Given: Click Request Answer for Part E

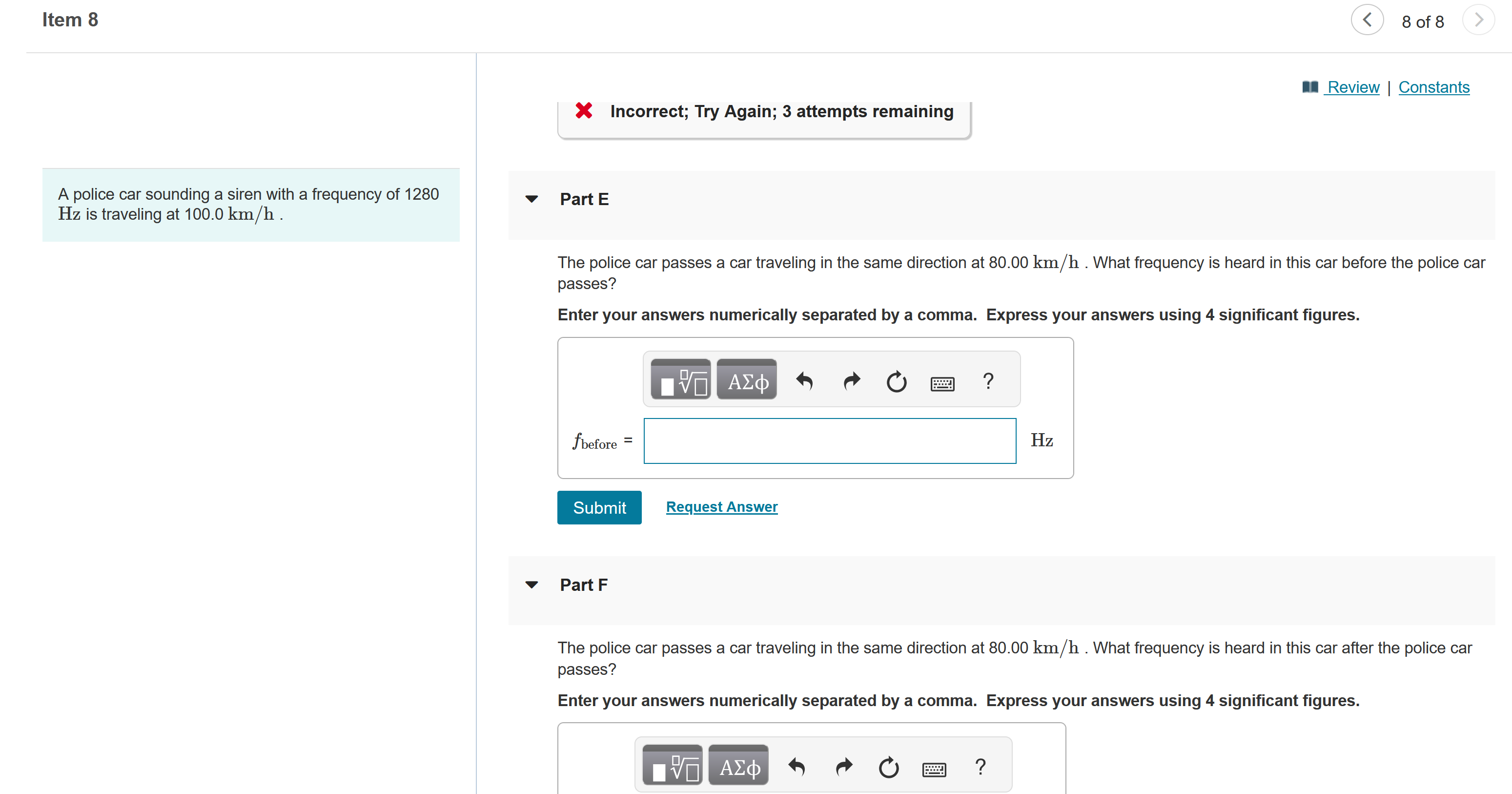Looking at the screenshot, I should click(x=721, y=506).
